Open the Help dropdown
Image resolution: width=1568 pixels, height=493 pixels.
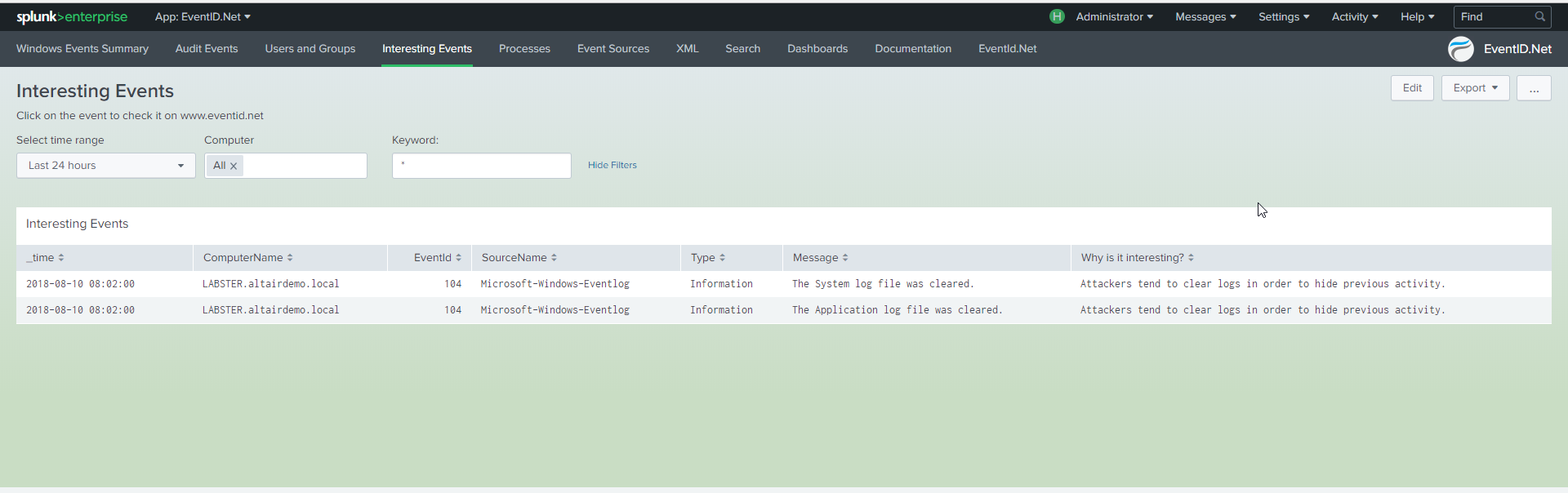pyautogui.click(x=1417, y=16)
